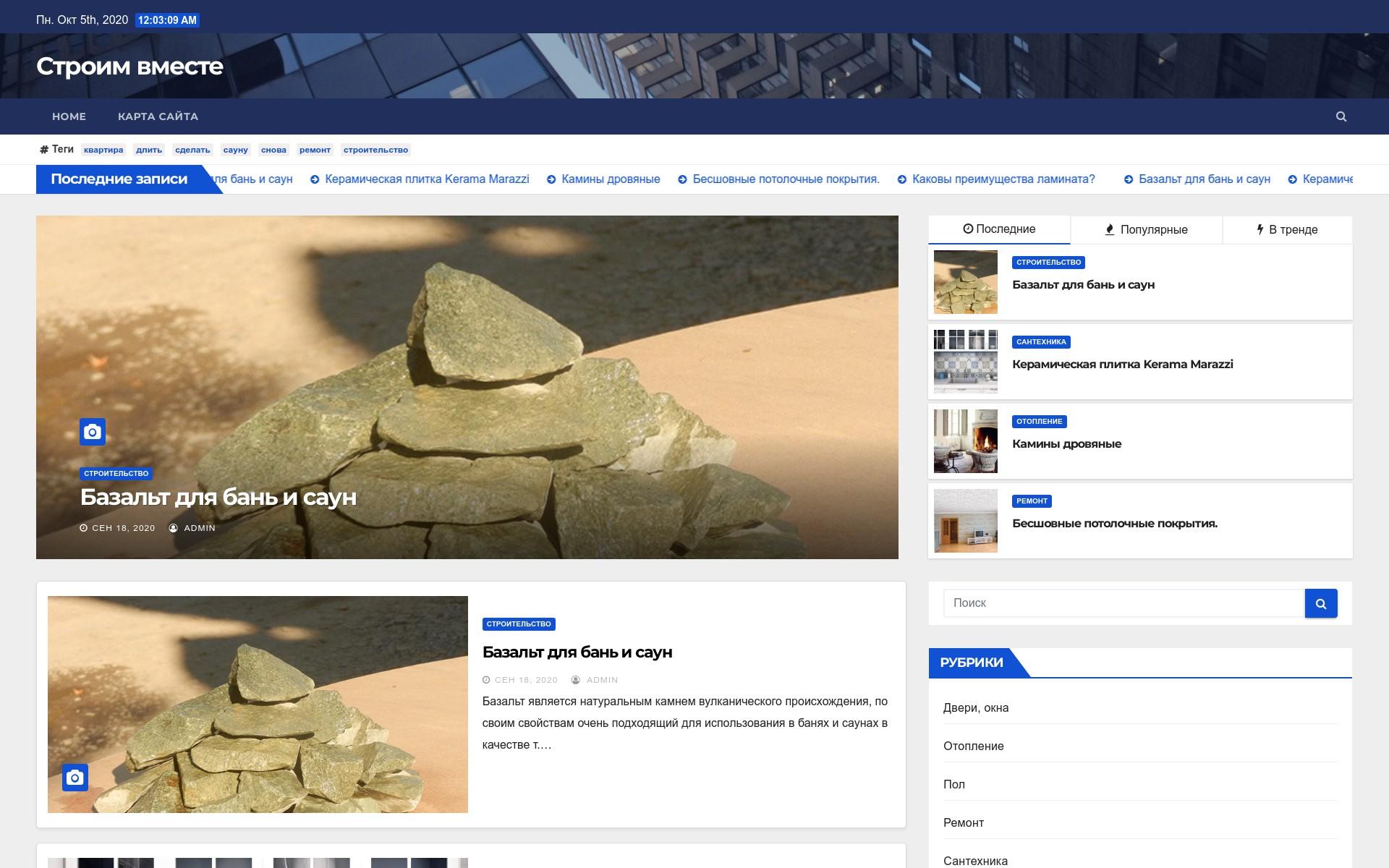Switch to the Популярные tab
The width and height of the screenshot is (1389, 868).
click(x=1147, y=229)
